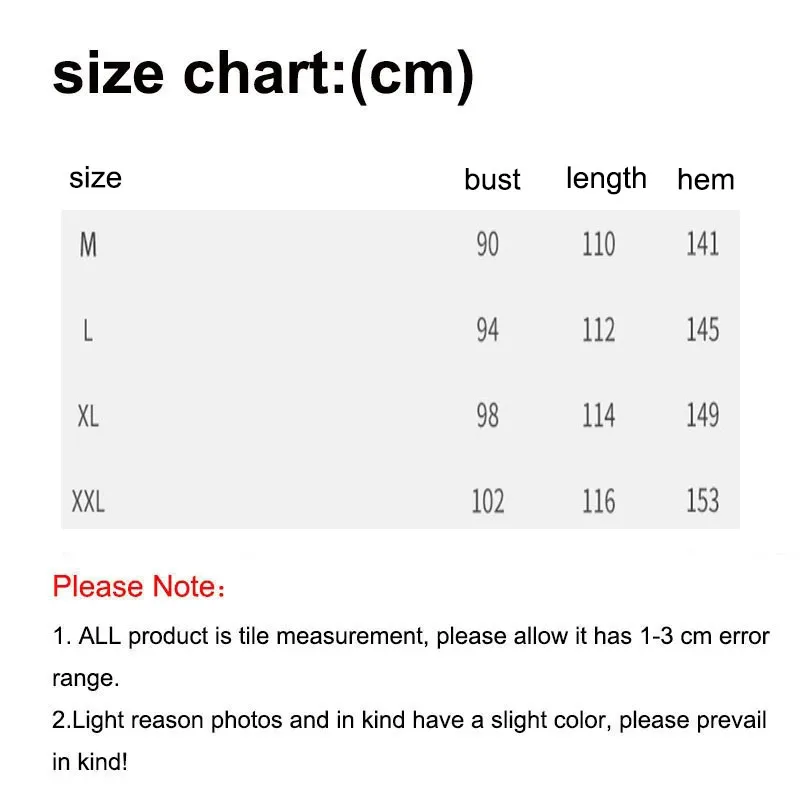The height and width of the screenshot is (800, 800).
Task: Select the L size row label
Action: (88, 330)
